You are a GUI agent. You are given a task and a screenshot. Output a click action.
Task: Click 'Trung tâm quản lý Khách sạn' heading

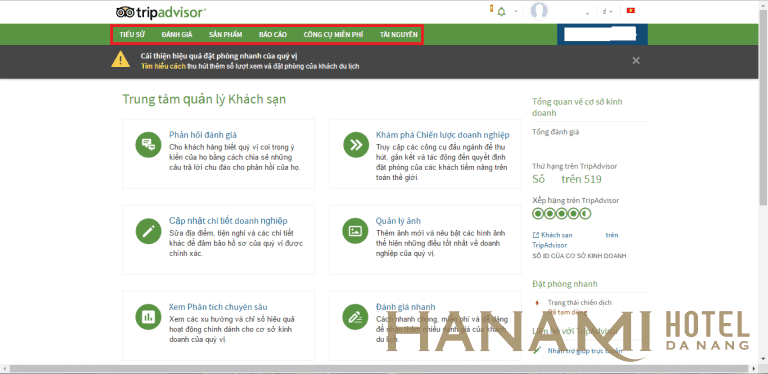click(x=204, y=99)
